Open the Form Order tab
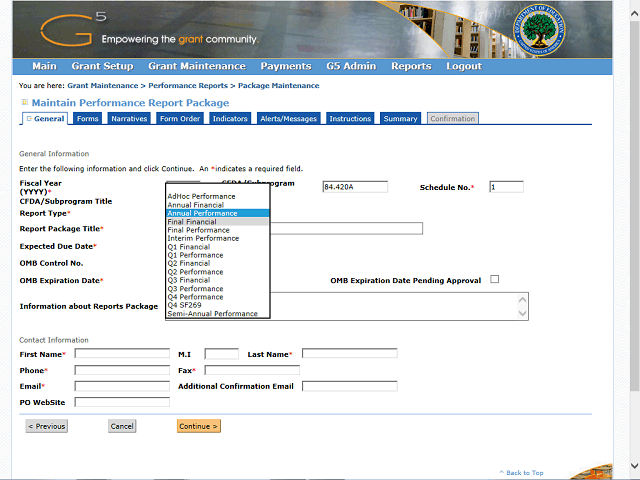640x480 pixels. (180, 118)
